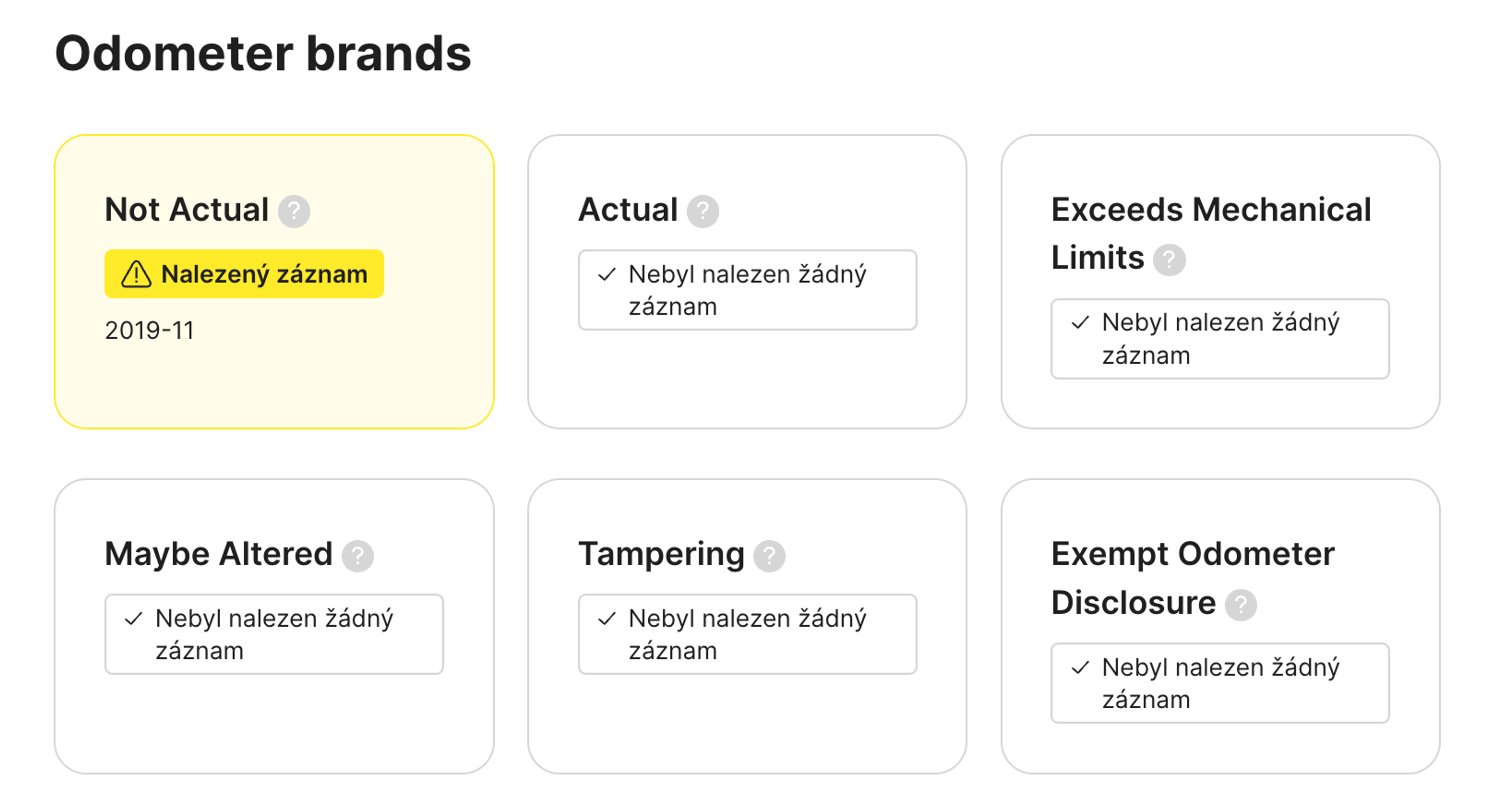The image size is (1497, 812).
Task: Open help icon for Exempt Odometer Disclosure
Action: 1241,605
